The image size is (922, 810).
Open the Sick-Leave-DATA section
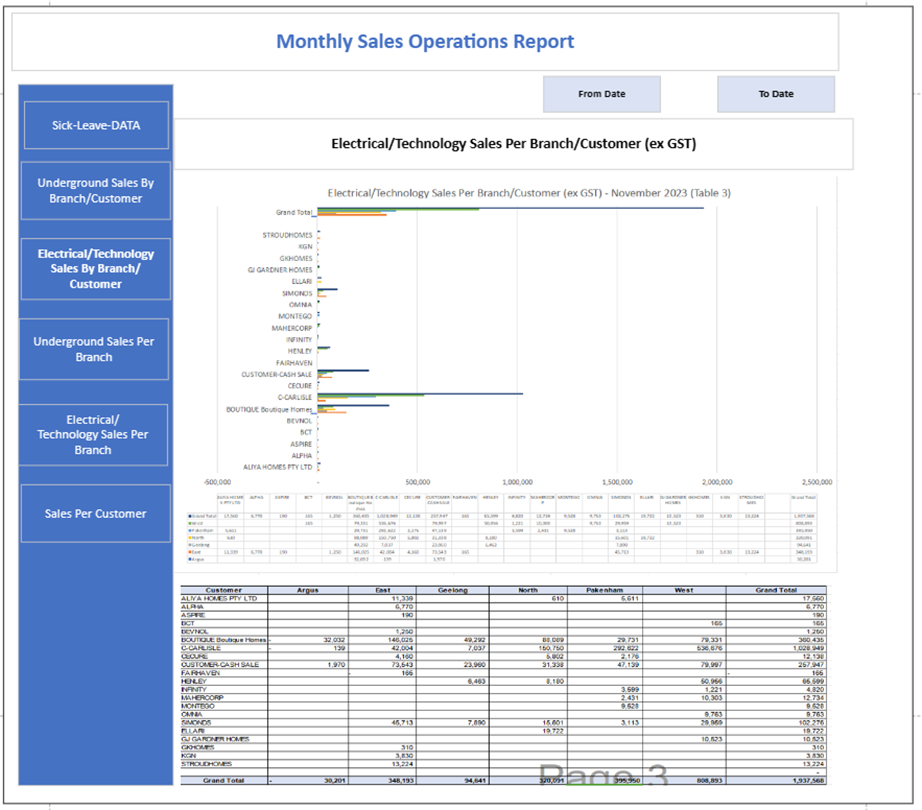point(96,126)
